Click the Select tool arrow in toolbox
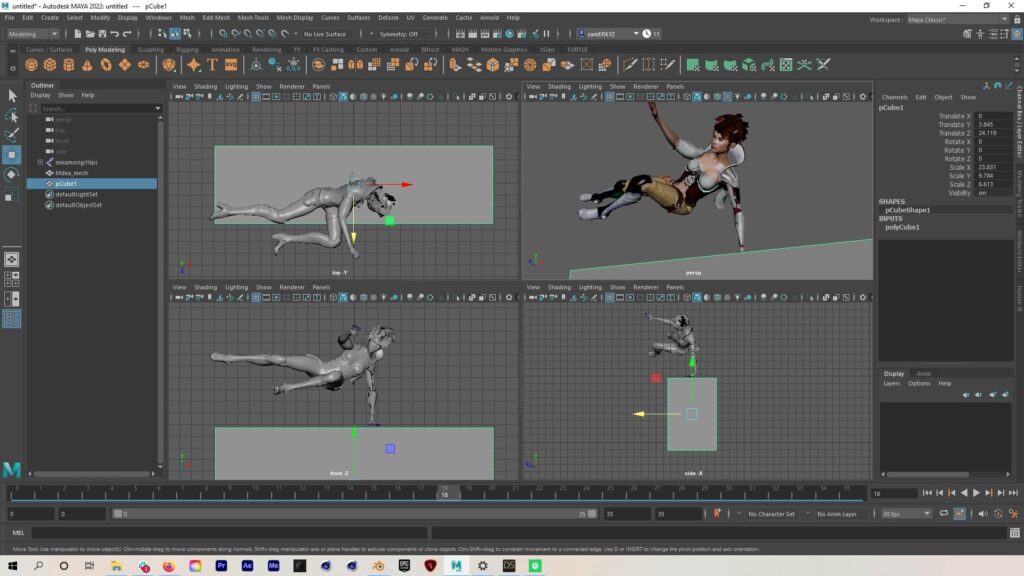 click(x=12, y=96)
